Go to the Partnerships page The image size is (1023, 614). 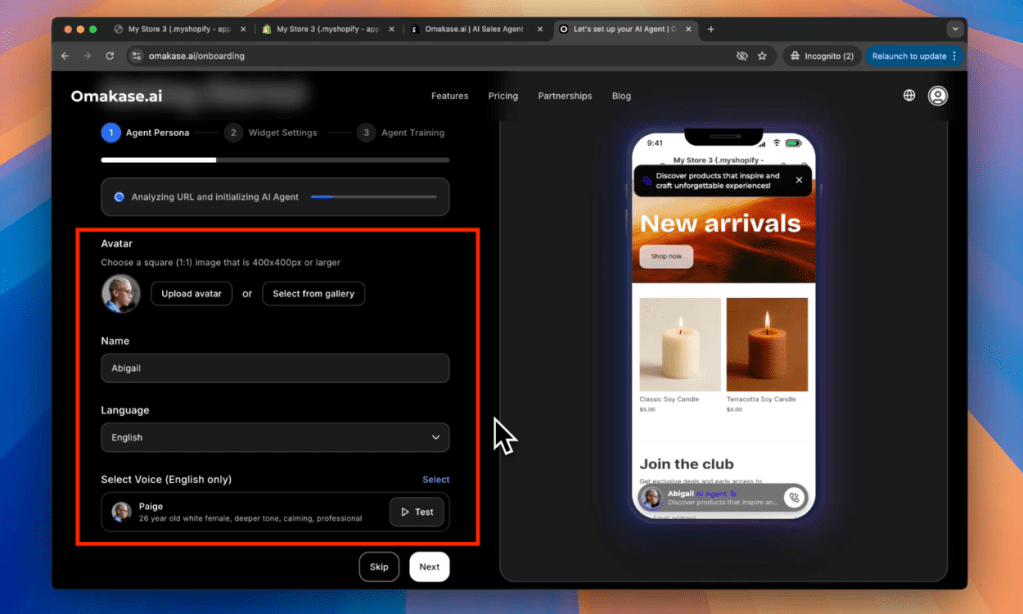[x=564, y=96]
